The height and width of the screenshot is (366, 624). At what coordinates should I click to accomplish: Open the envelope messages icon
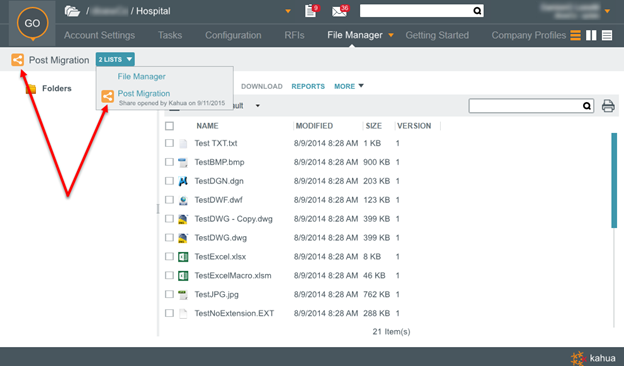point(340,11)
